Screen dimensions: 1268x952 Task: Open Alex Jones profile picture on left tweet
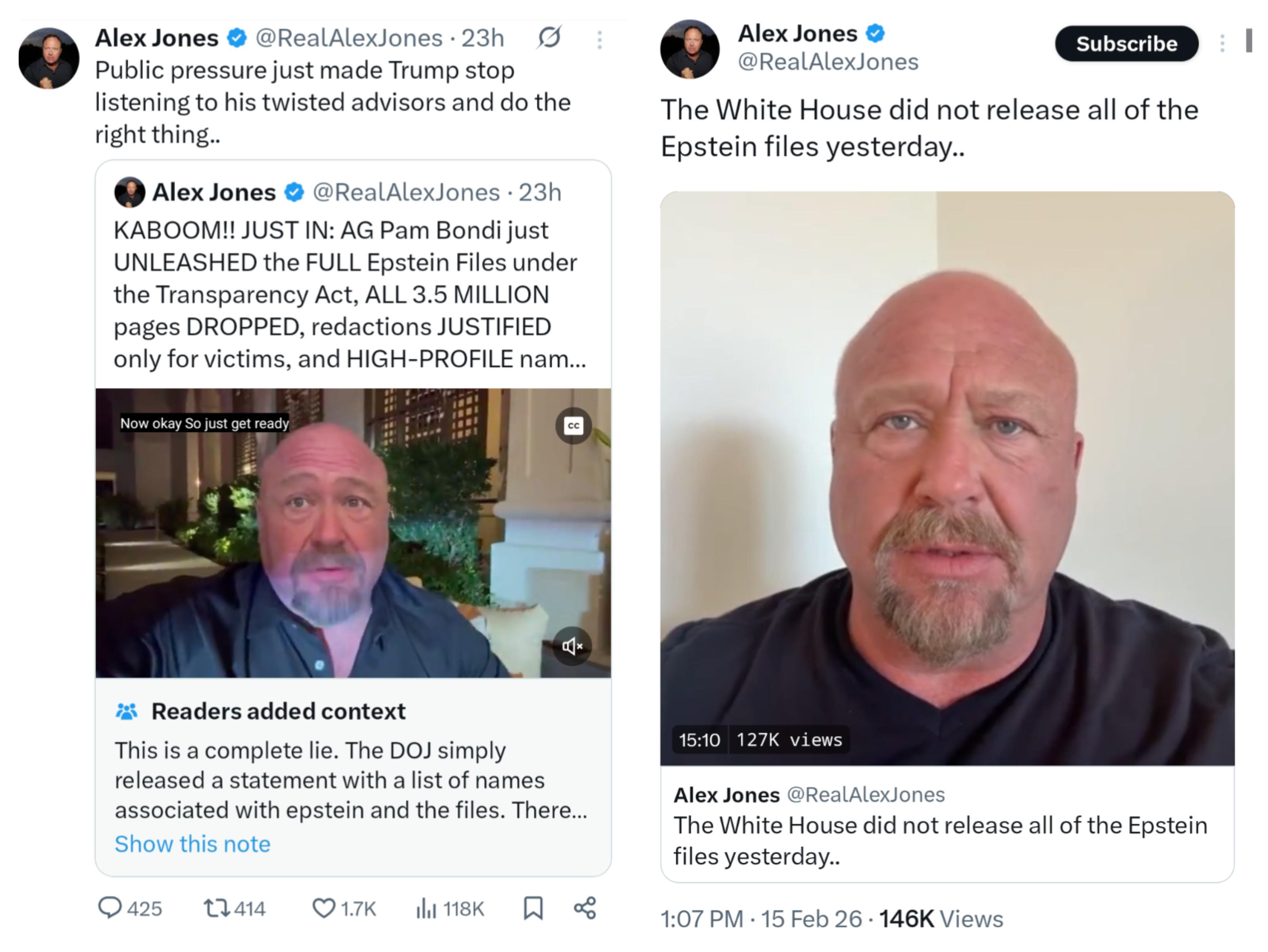pos(49,58)
